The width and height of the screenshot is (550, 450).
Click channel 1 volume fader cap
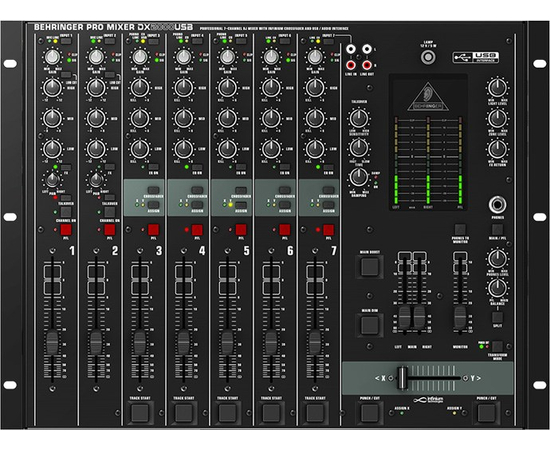[52, 343]
